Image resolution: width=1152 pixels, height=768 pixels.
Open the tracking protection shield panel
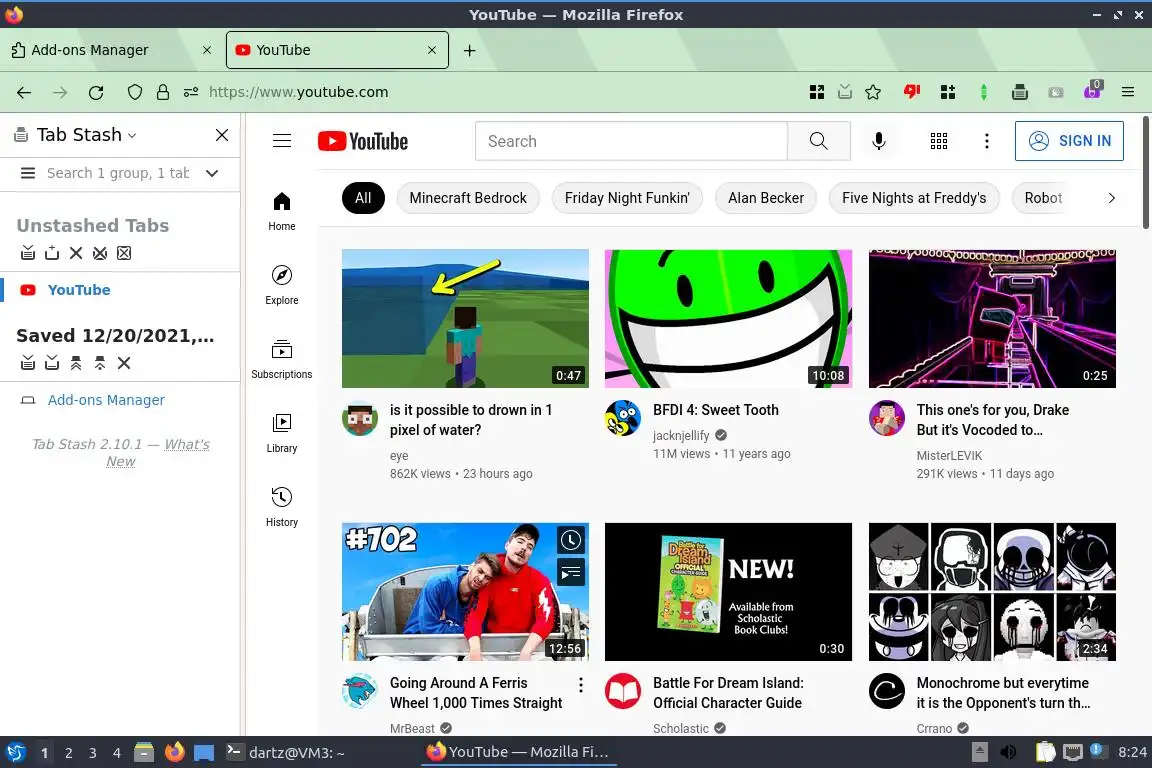[x=134, y=93]
